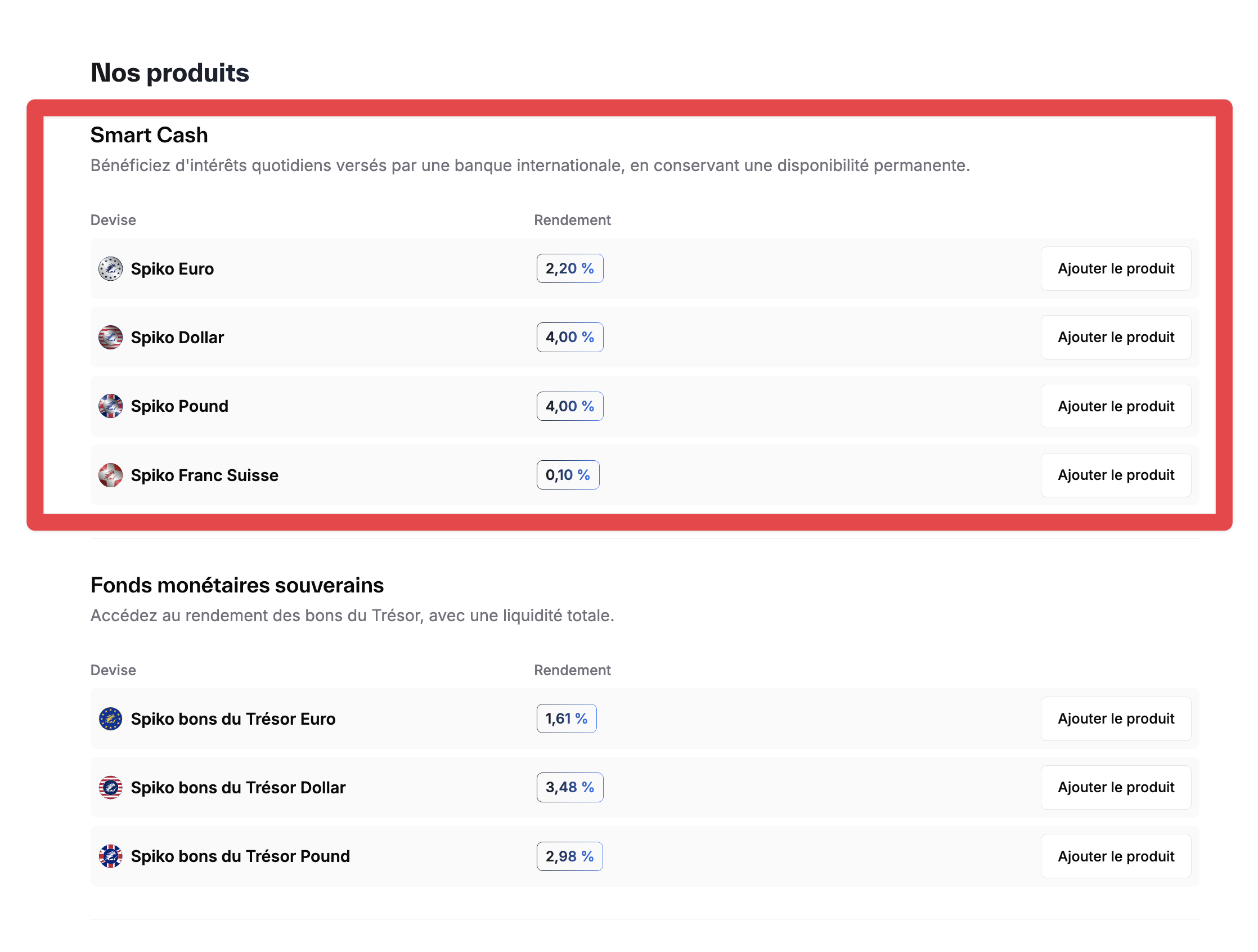
Task: Click the Fonds monétaires souverains heading
Action: [x=237, y=585]
